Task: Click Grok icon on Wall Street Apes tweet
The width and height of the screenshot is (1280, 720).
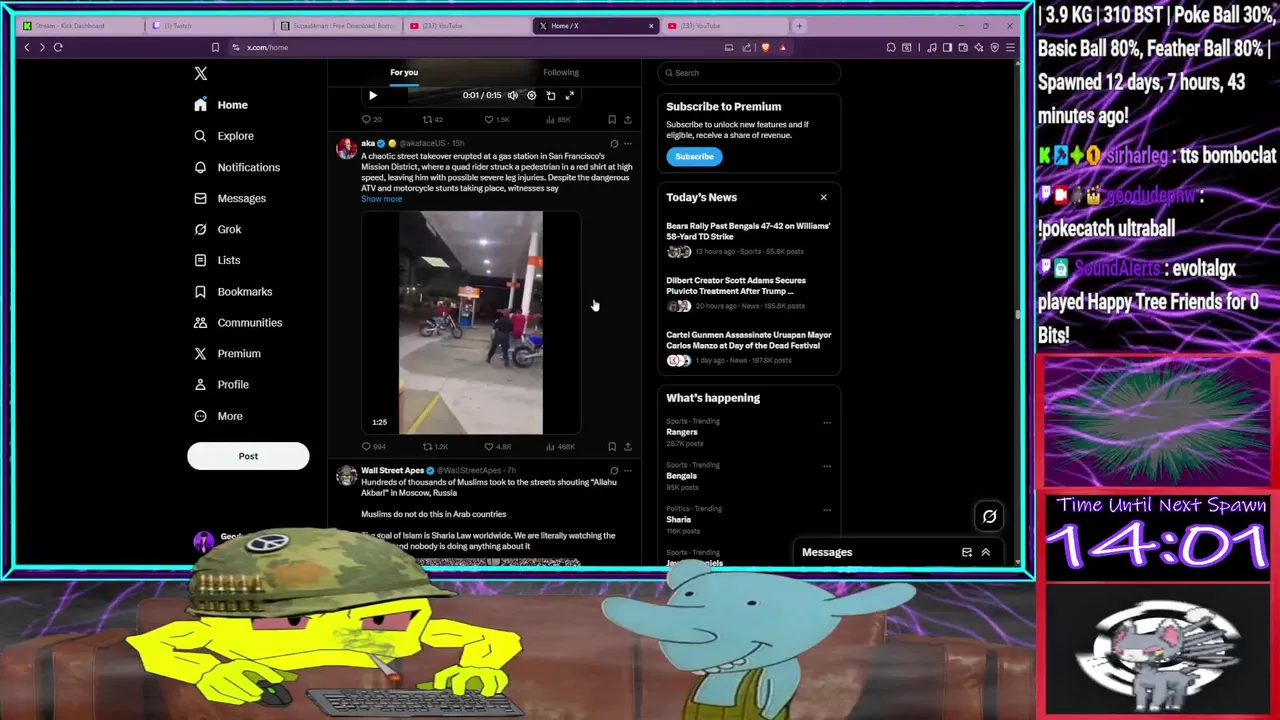Action: [x=614, y=470]
